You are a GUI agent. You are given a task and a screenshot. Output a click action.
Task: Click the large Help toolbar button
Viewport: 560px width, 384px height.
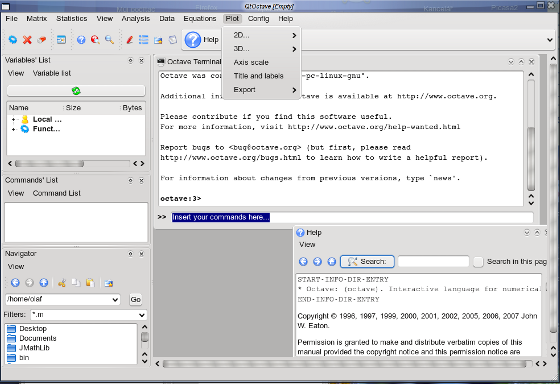202,40
